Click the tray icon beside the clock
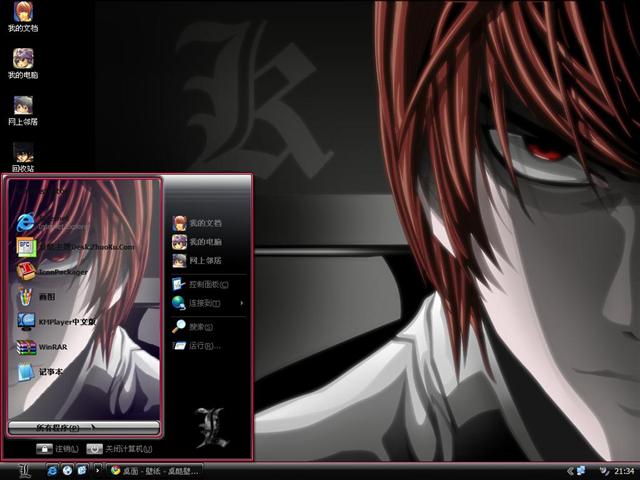 (x=604, y=471)
